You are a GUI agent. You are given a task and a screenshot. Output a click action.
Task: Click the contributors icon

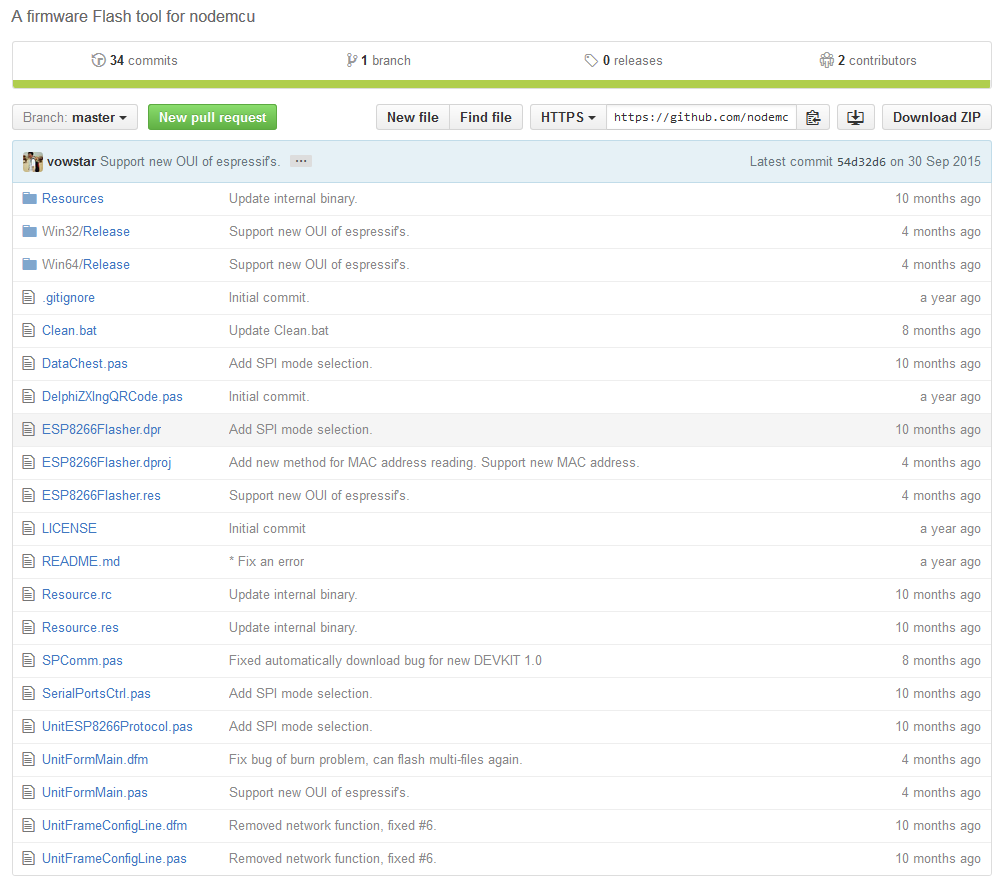coord(826,60)
